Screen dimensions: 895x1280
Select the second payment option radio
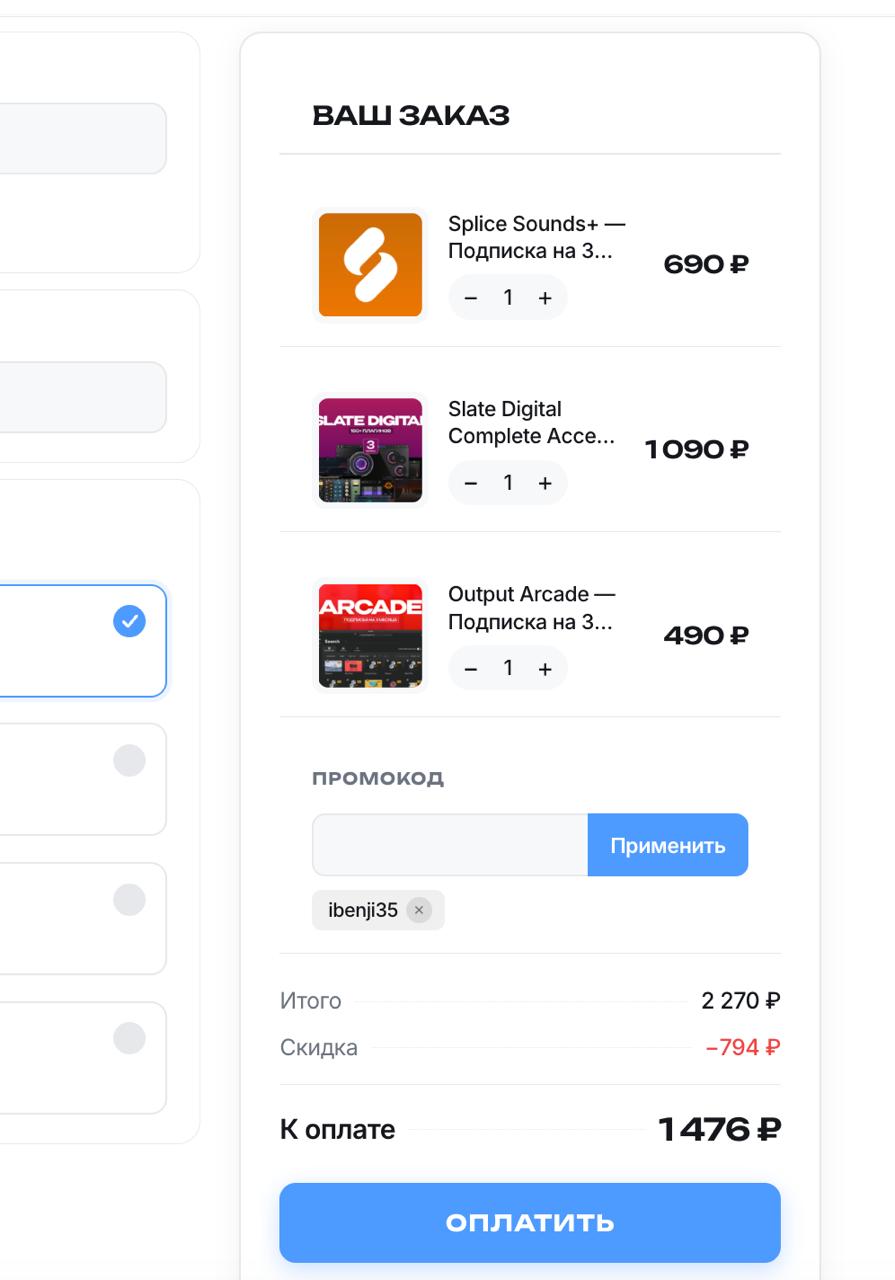[x=129, y=760]
